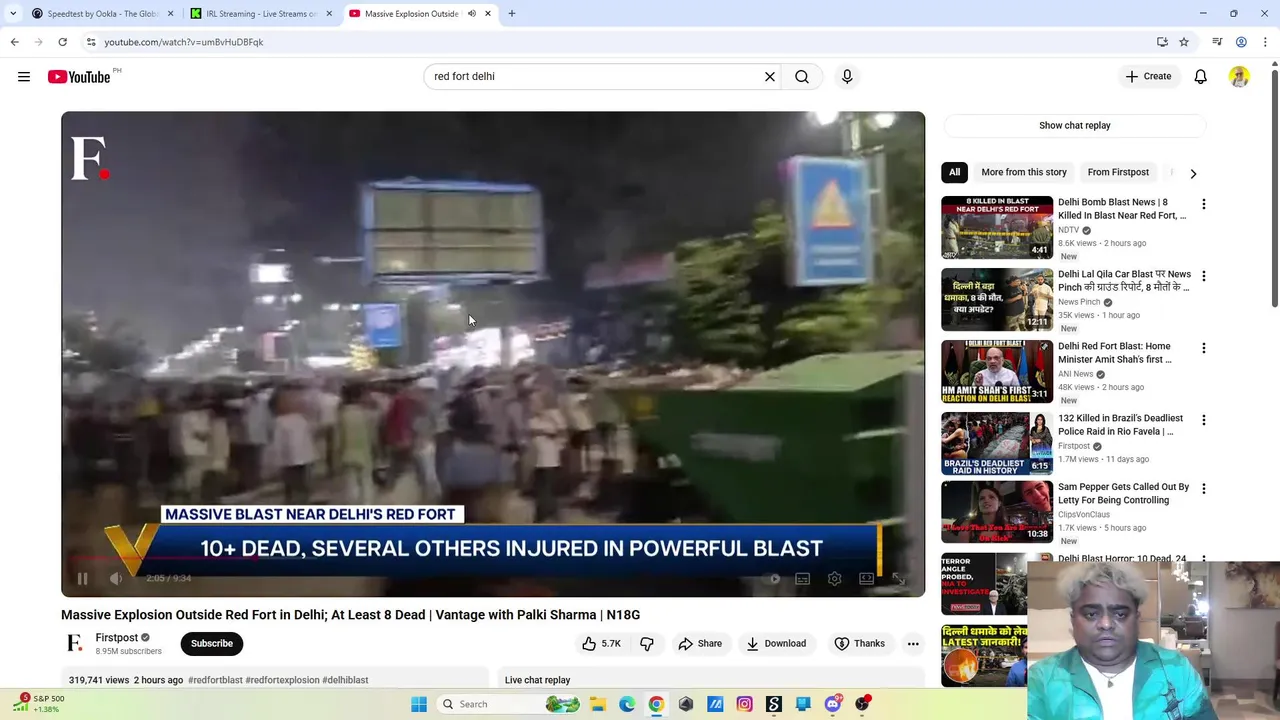This screenshot has width=1280, height=720.
Task: Open the video player settings gear
Action: coord(835,578)
